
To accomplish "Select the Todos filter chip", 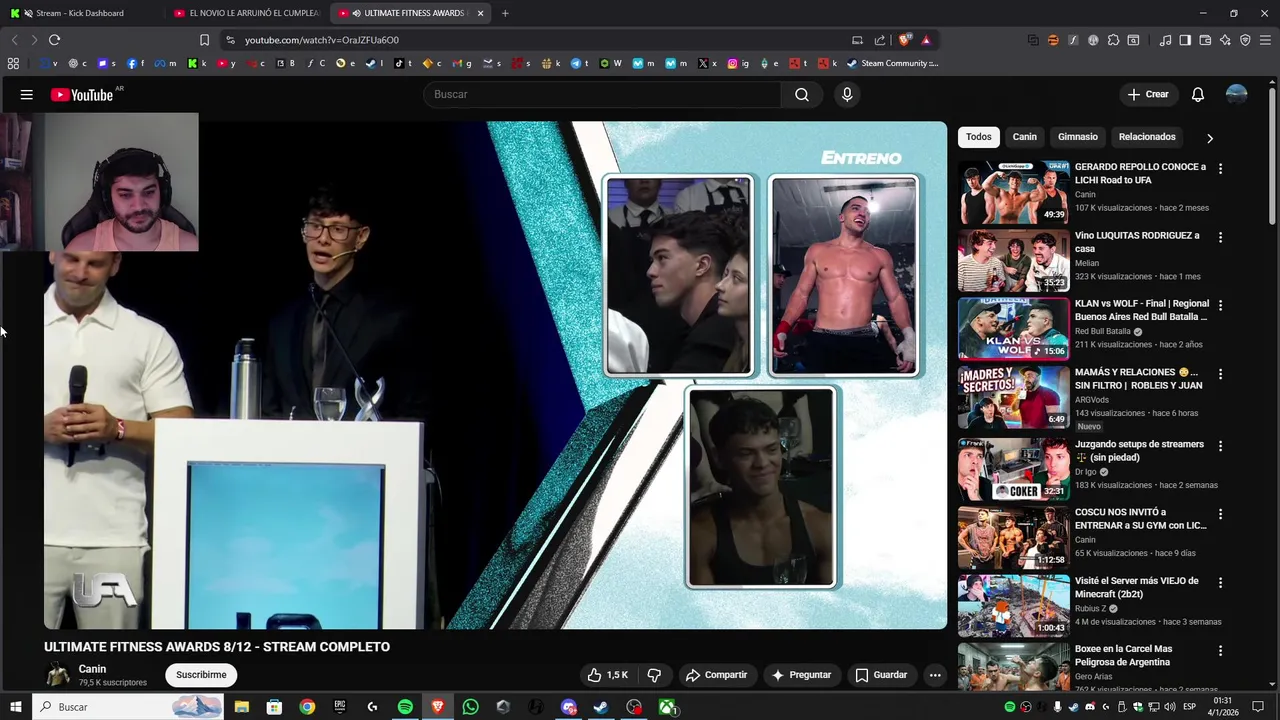I will [x=979, y=137].
